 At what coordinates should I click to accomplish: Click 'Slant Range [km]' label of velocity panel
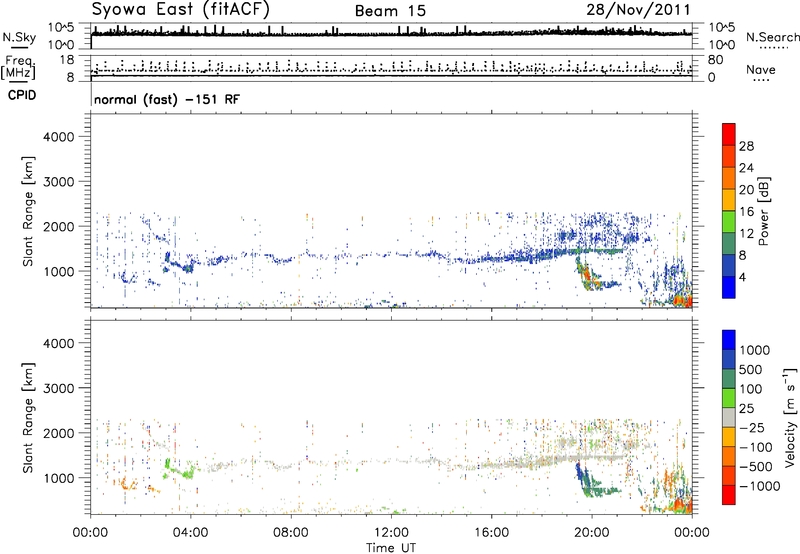pos(28,418)
